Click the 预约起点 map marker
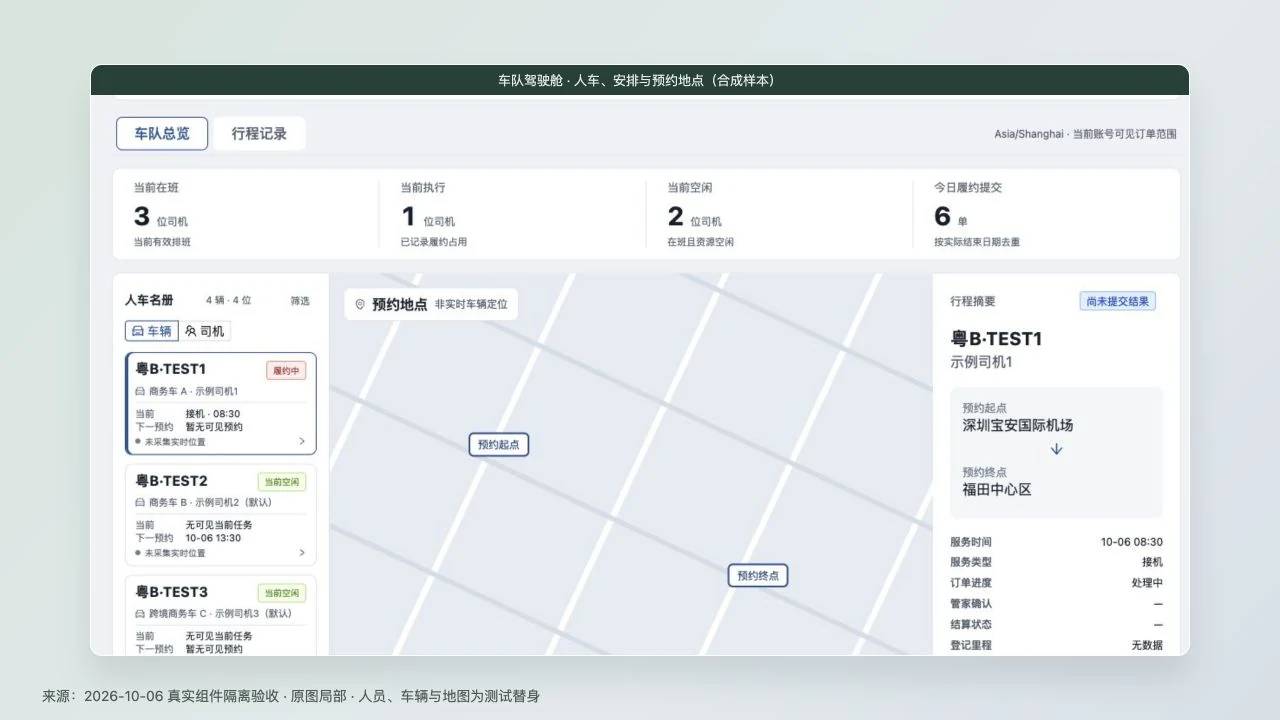The width and height of the screenshot is (1280, 720). point(499,445)
